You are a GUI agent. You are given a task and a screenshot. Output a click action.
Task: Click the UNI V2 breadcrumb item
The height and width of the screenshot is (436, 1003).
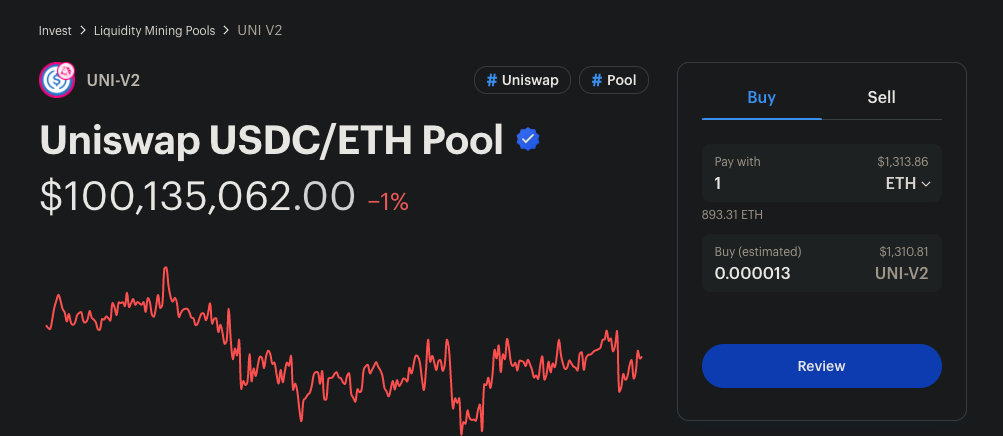(260, 31)
